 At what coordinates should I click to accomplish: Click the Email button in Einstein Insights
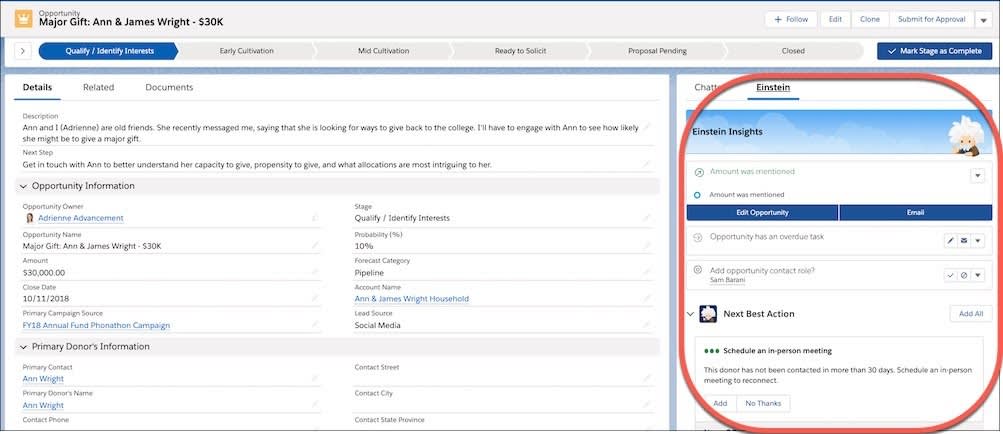pyautogui.click(x=915, y=213)
